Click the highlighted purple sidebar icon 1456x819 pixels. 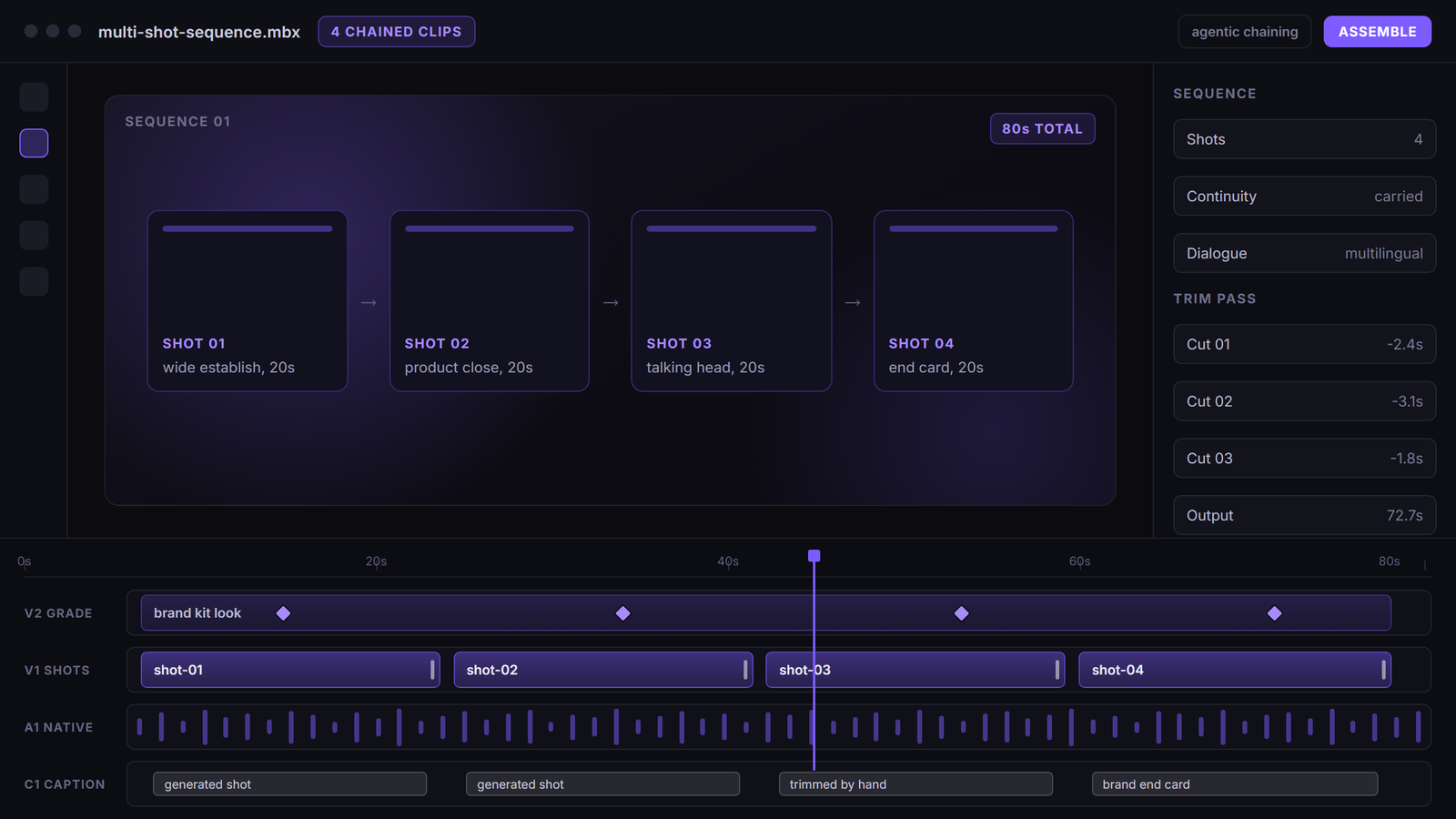tap(34, 143)
